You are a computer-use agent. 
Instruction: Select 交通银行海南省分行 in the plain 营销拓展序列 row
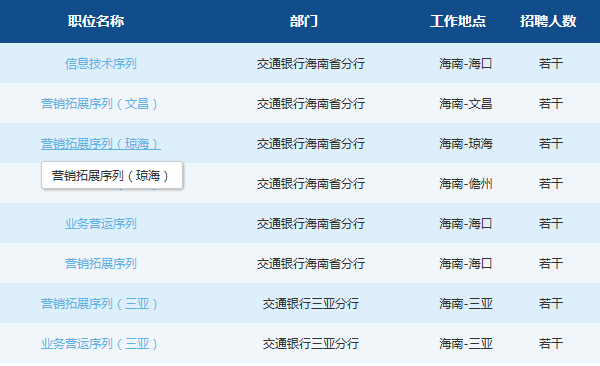pos(311,264)
